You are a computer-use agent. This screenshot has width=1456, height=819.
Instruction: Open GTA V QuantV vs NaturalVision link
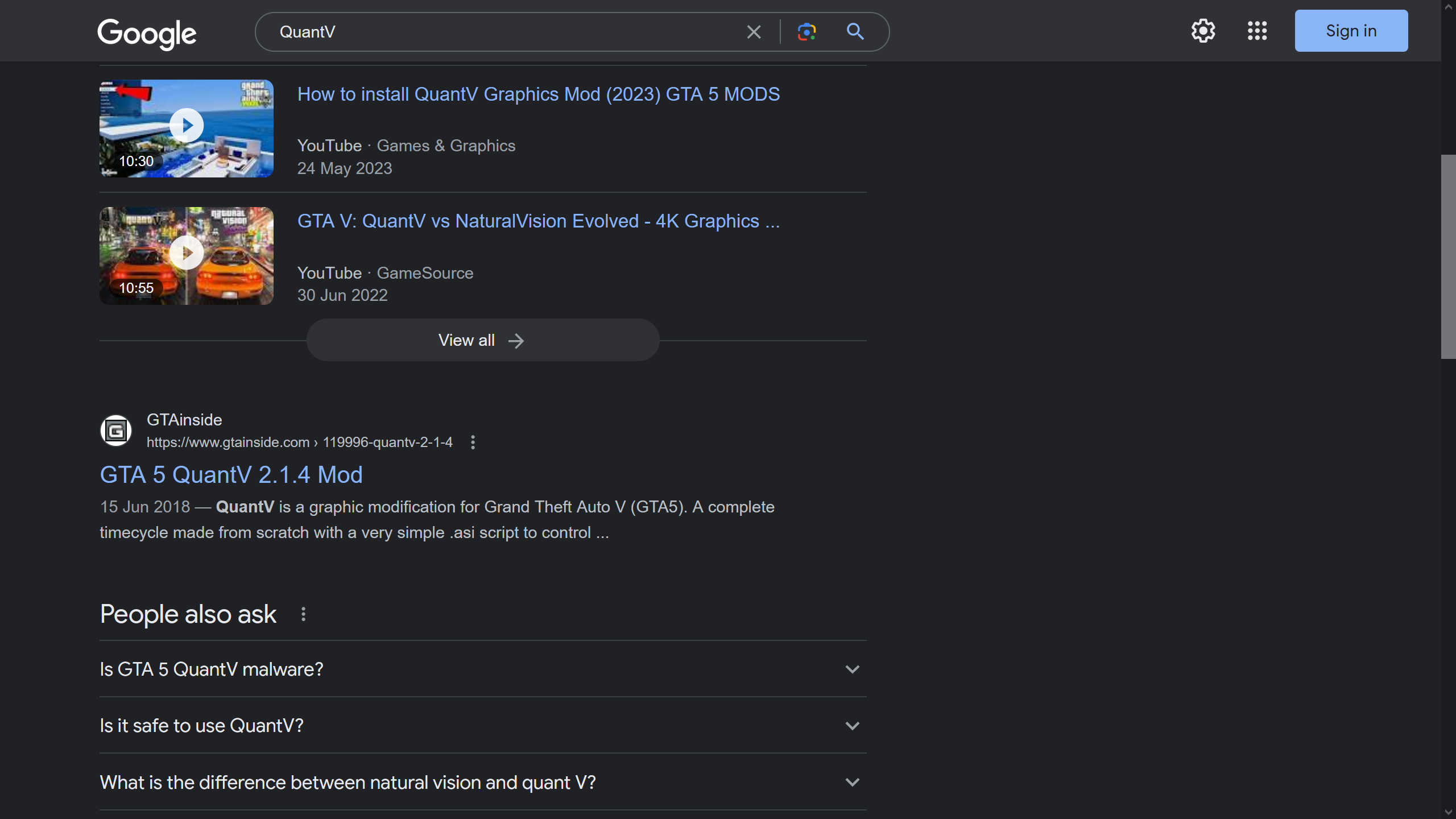[x=538, y=221]
